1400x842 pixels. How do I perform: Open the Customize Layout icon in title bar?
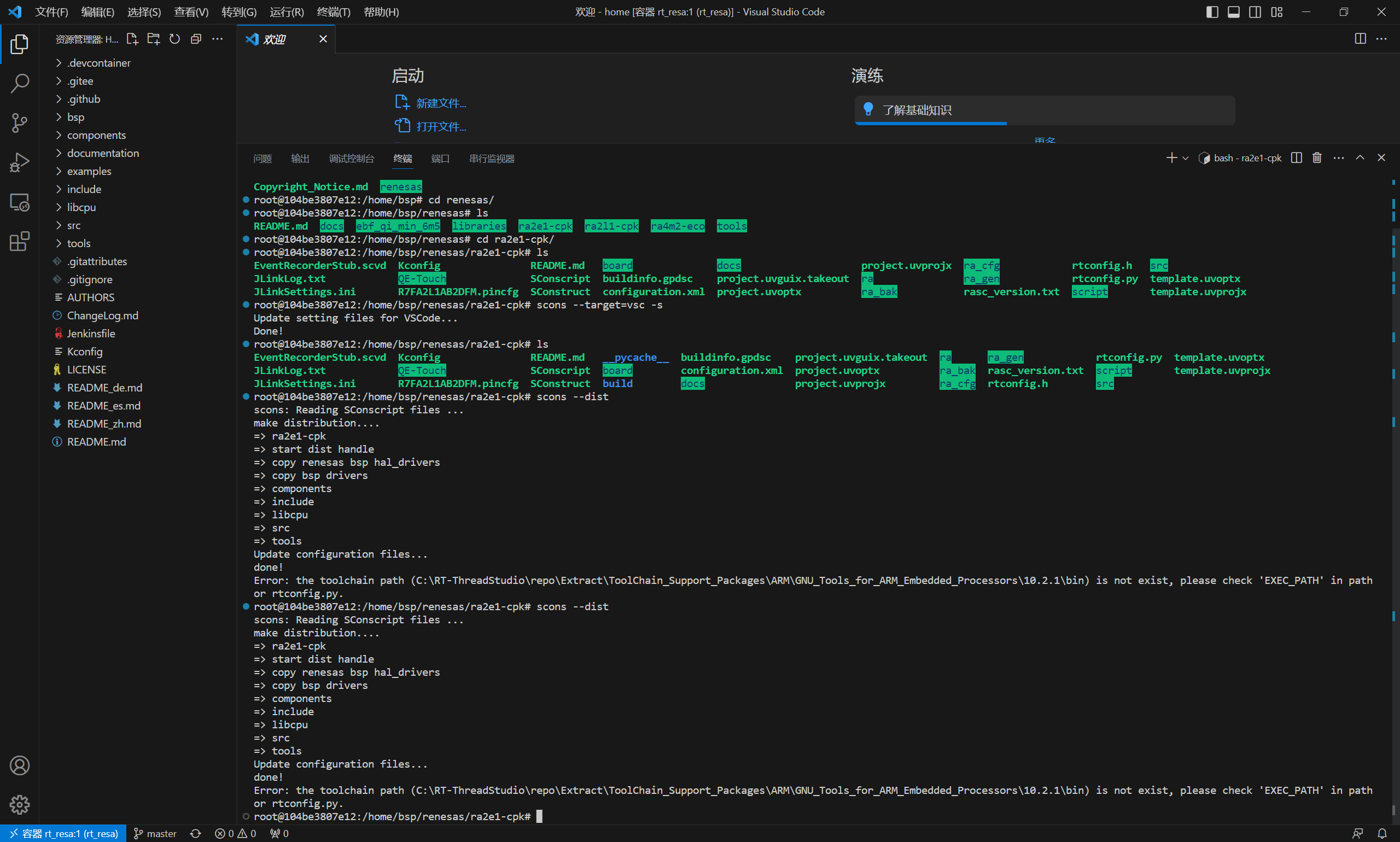[1277, 12]
